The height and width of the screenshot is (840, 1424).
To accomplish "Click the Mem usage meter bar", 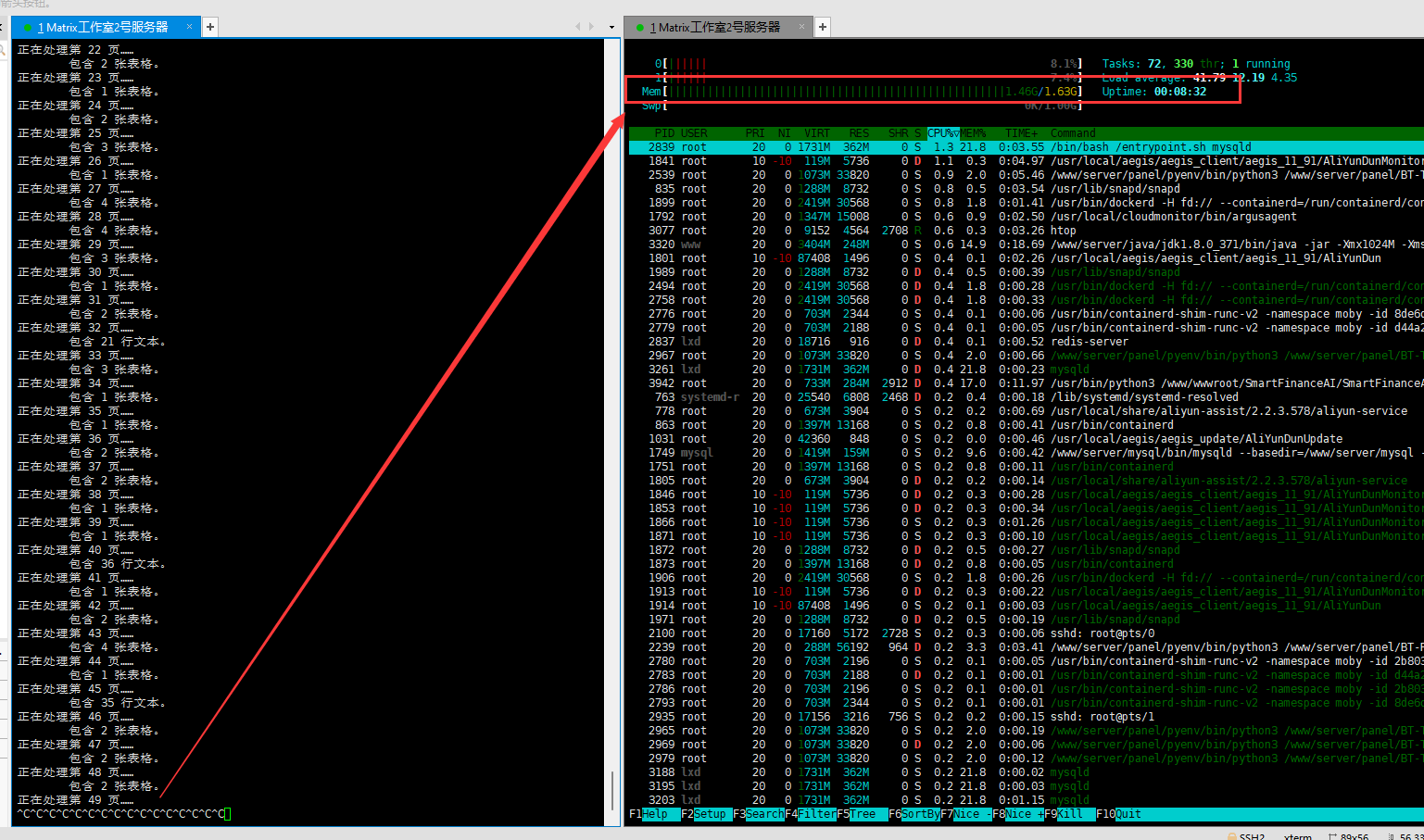I will pos(861,92).
